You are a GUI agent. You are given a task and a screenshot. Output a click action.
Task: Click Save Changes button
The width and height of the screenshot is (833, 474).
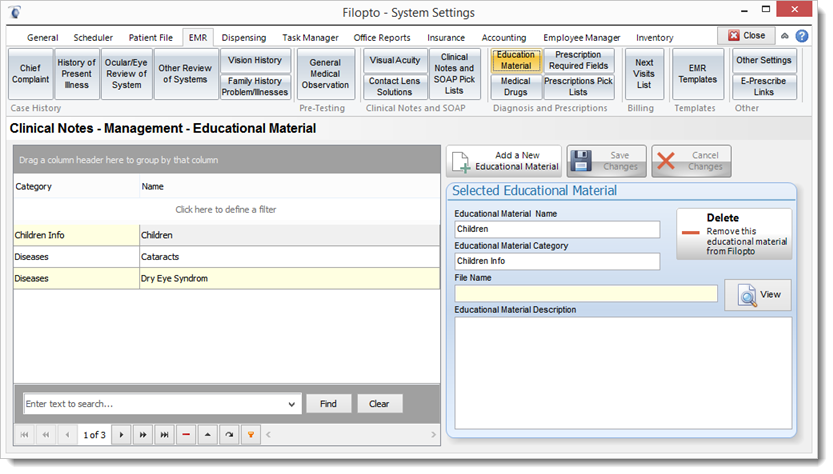(606, 161)
